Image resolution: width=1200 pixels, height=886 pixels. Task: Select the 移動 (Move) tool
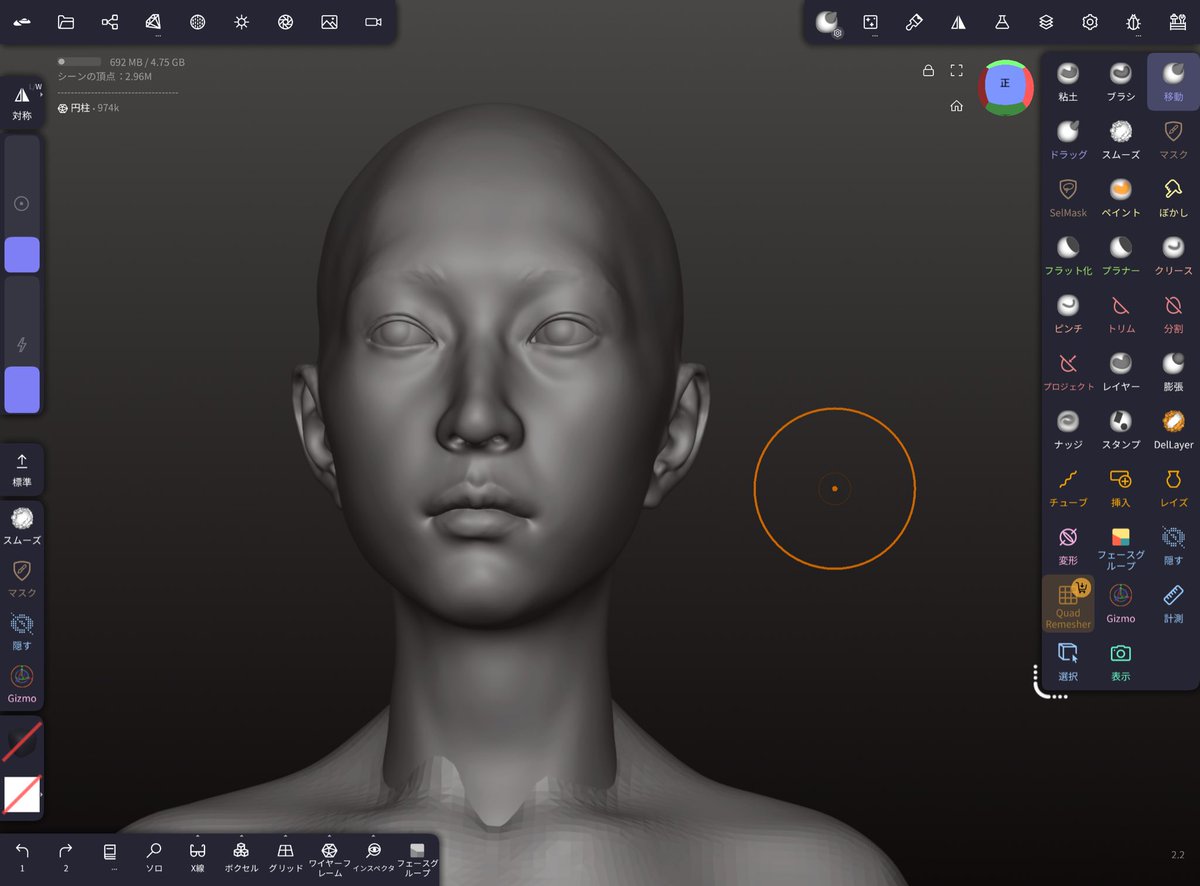1173,81
